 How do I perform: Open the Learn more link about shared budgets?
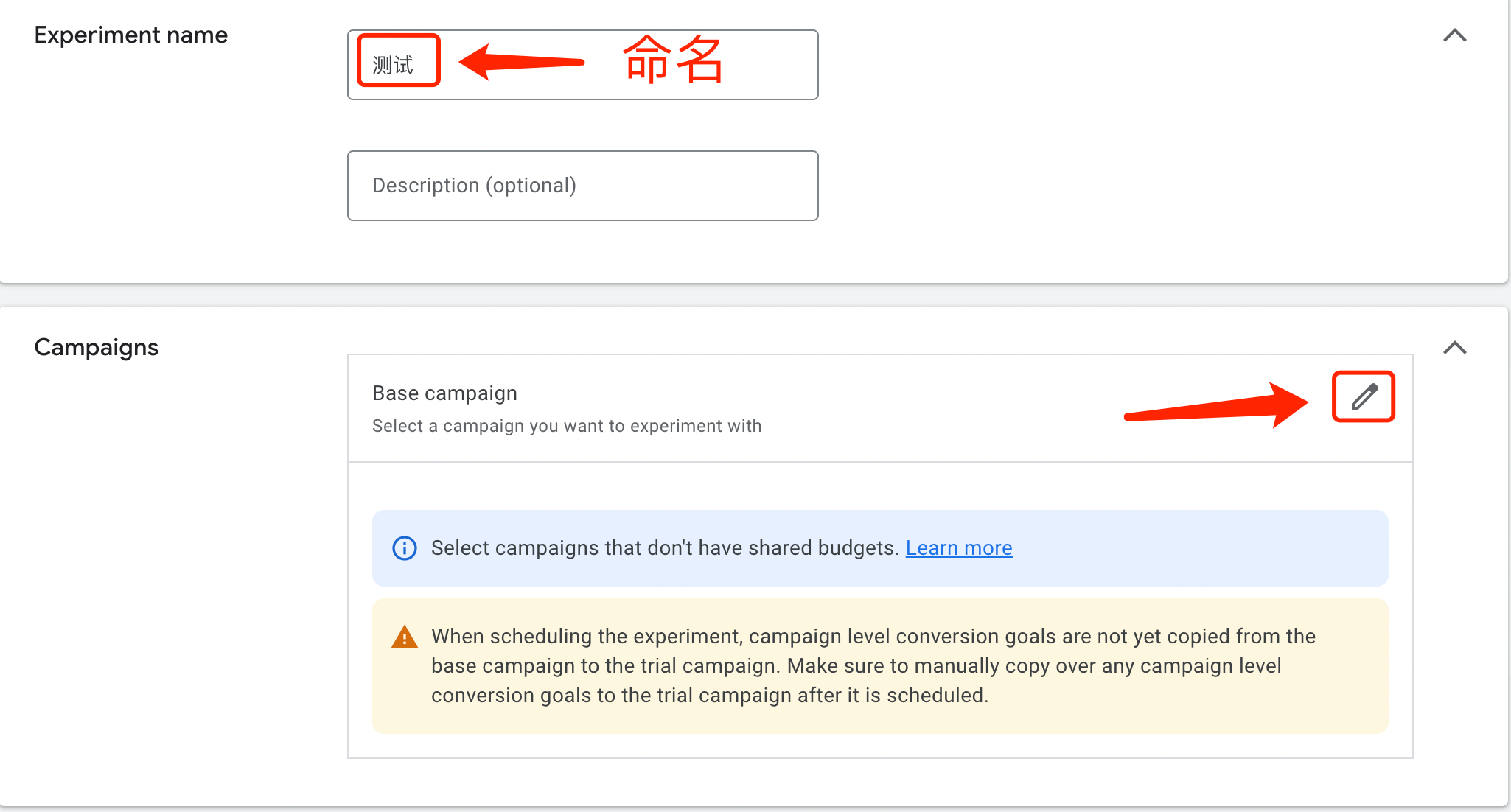click(959, 548)
